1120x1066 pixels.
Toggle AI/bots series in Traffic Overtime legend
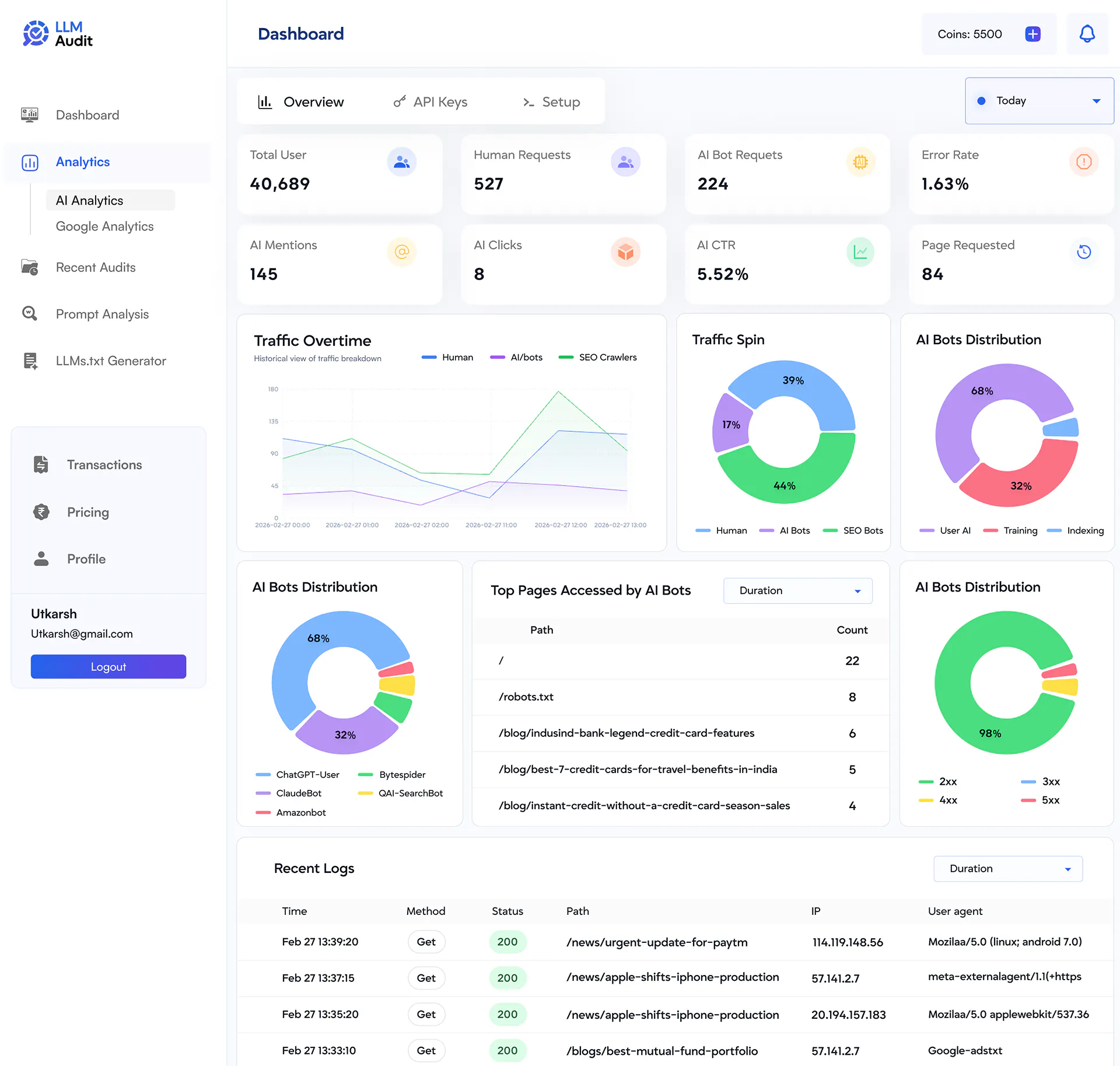click(516, 357)
